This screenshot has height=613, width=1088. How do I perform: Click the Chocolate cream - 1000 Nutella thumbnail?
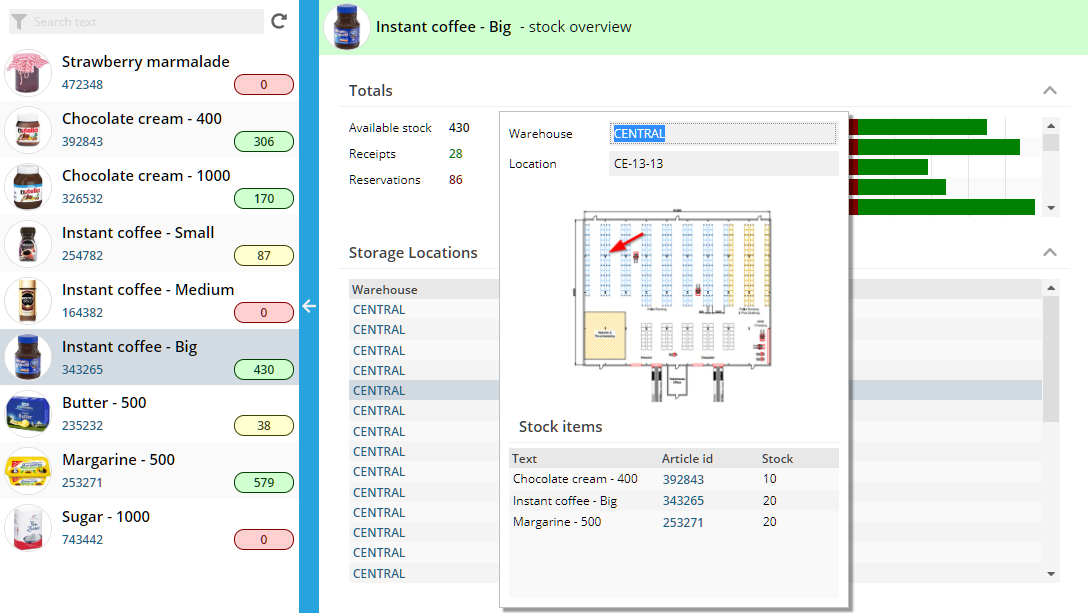click(x=27, y=188)
